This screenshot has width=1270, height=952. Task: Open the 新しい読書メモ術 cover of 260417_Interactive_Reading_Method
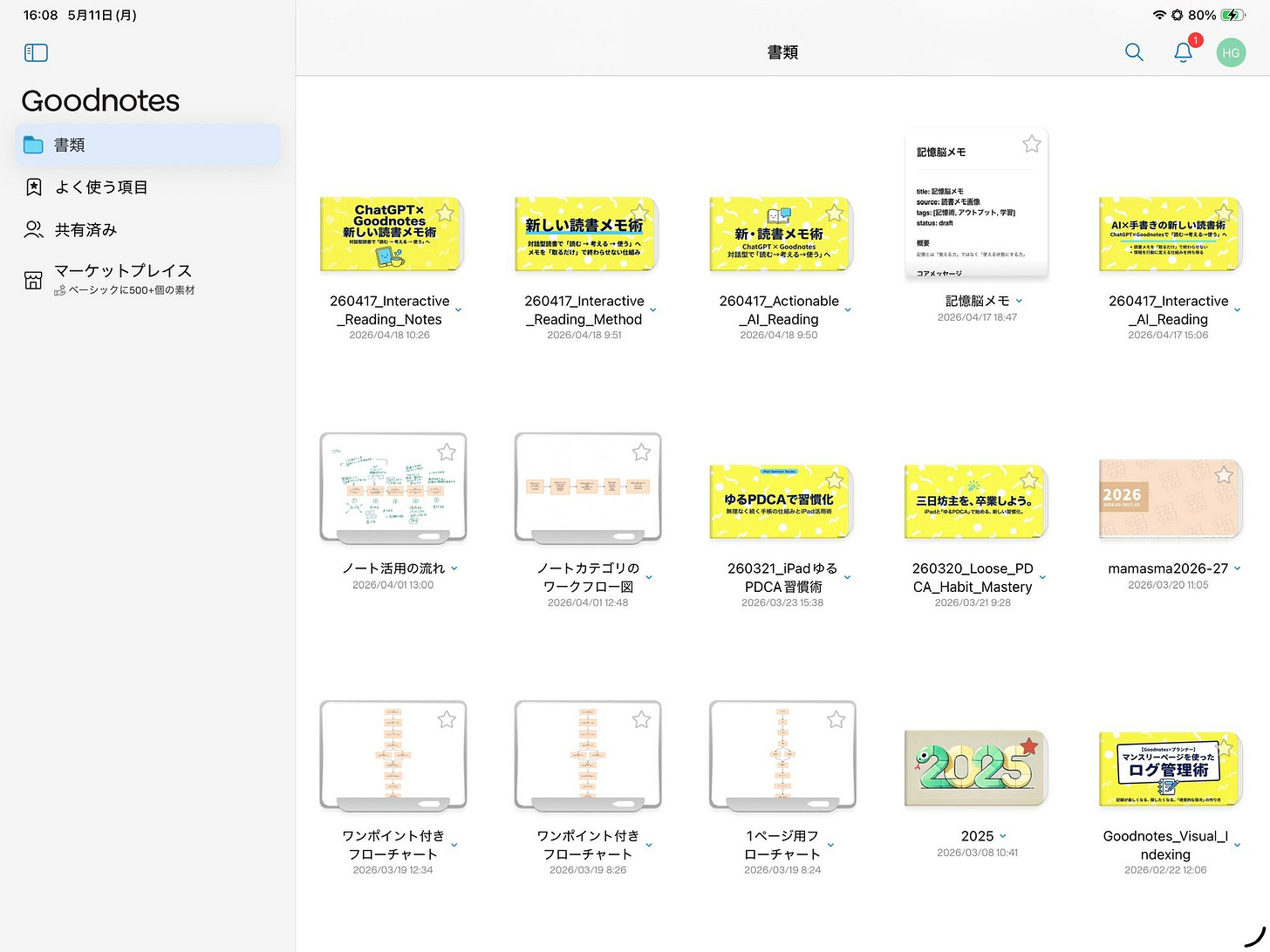point(585,234)
